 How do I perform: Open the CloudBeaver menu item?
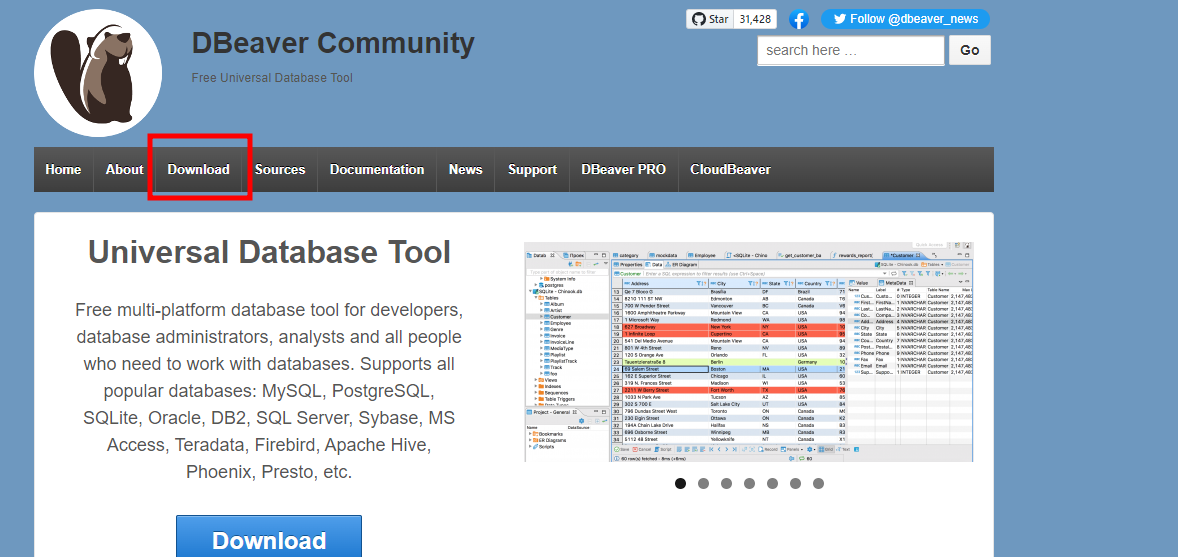(730, 170)
